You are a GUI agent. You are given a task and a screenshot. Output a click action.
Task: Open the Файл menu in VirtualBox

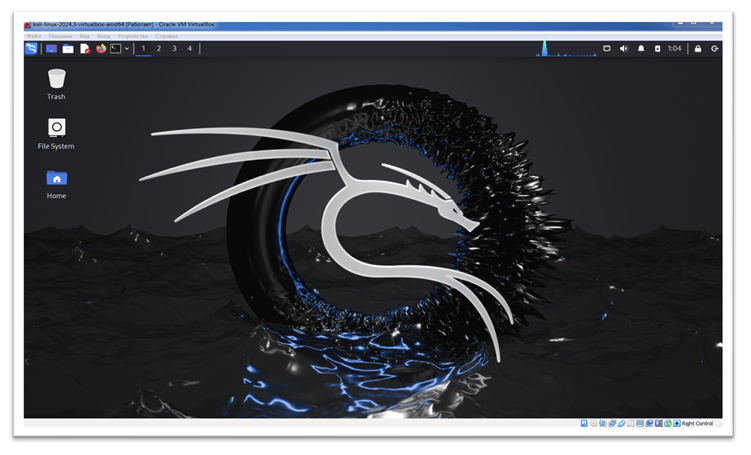tap(34, 36)
